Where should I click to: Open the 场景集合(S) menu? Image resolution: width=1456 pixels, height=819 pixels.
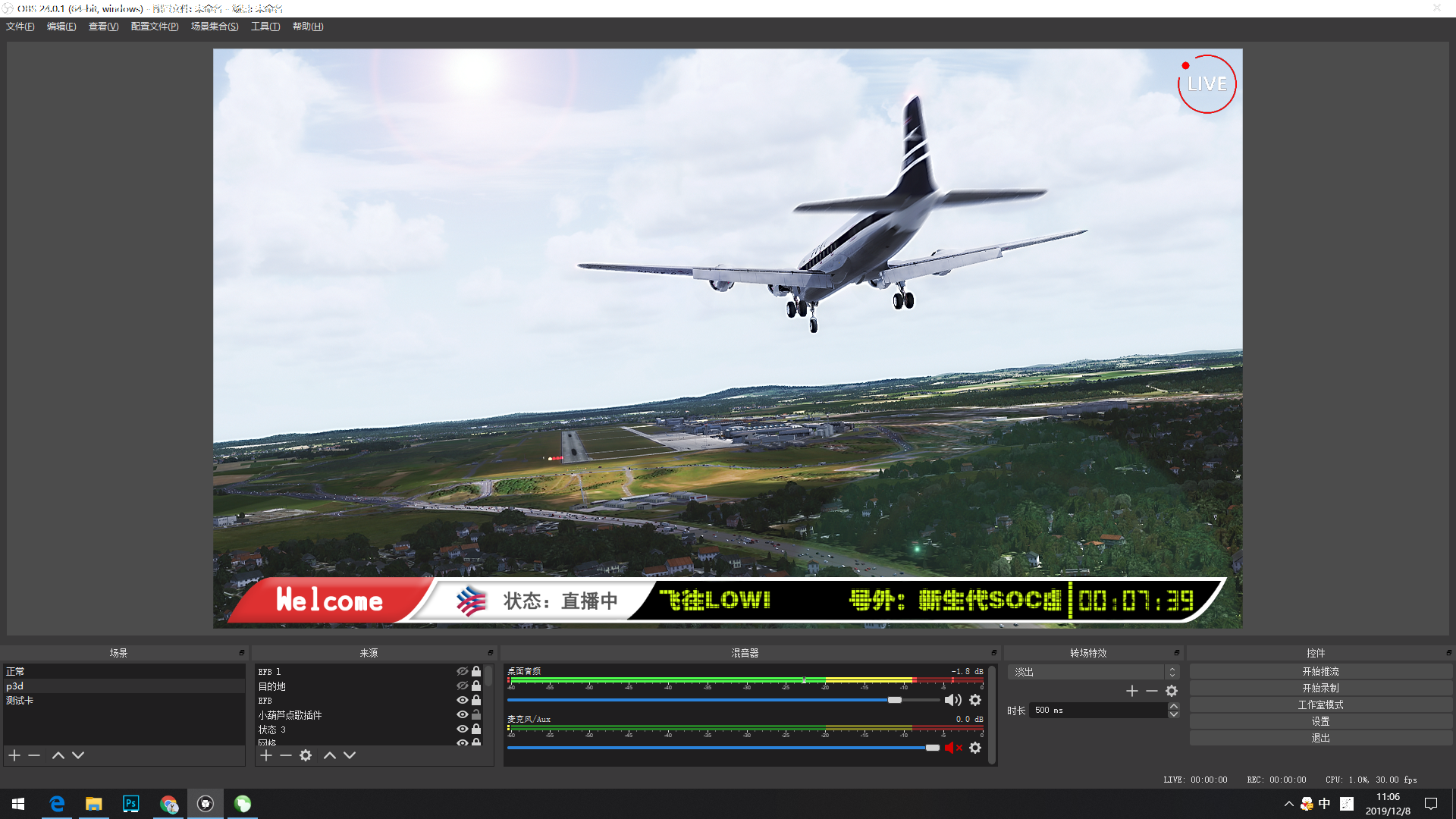[x=215, y=27]
